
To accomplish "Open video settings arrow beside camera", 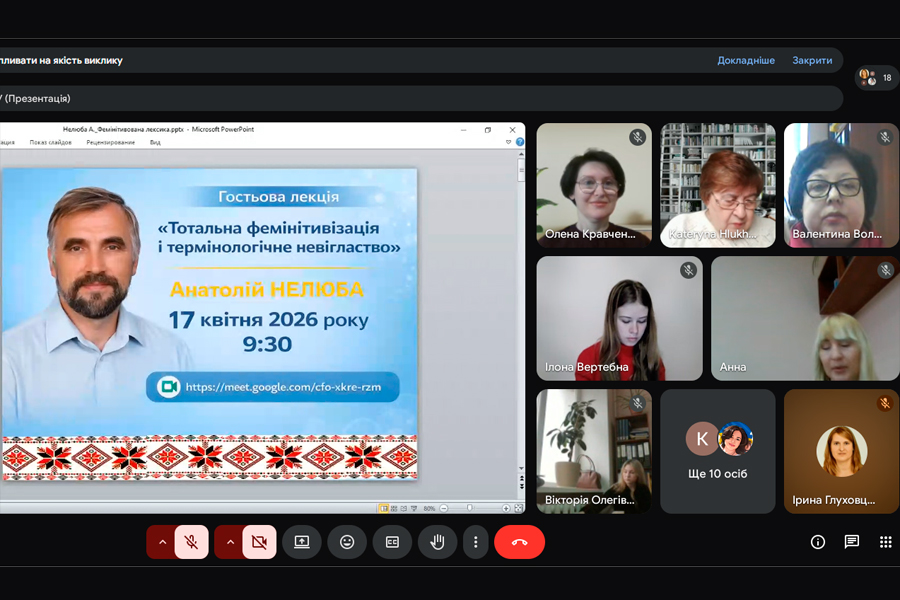I will coord(230,542).
